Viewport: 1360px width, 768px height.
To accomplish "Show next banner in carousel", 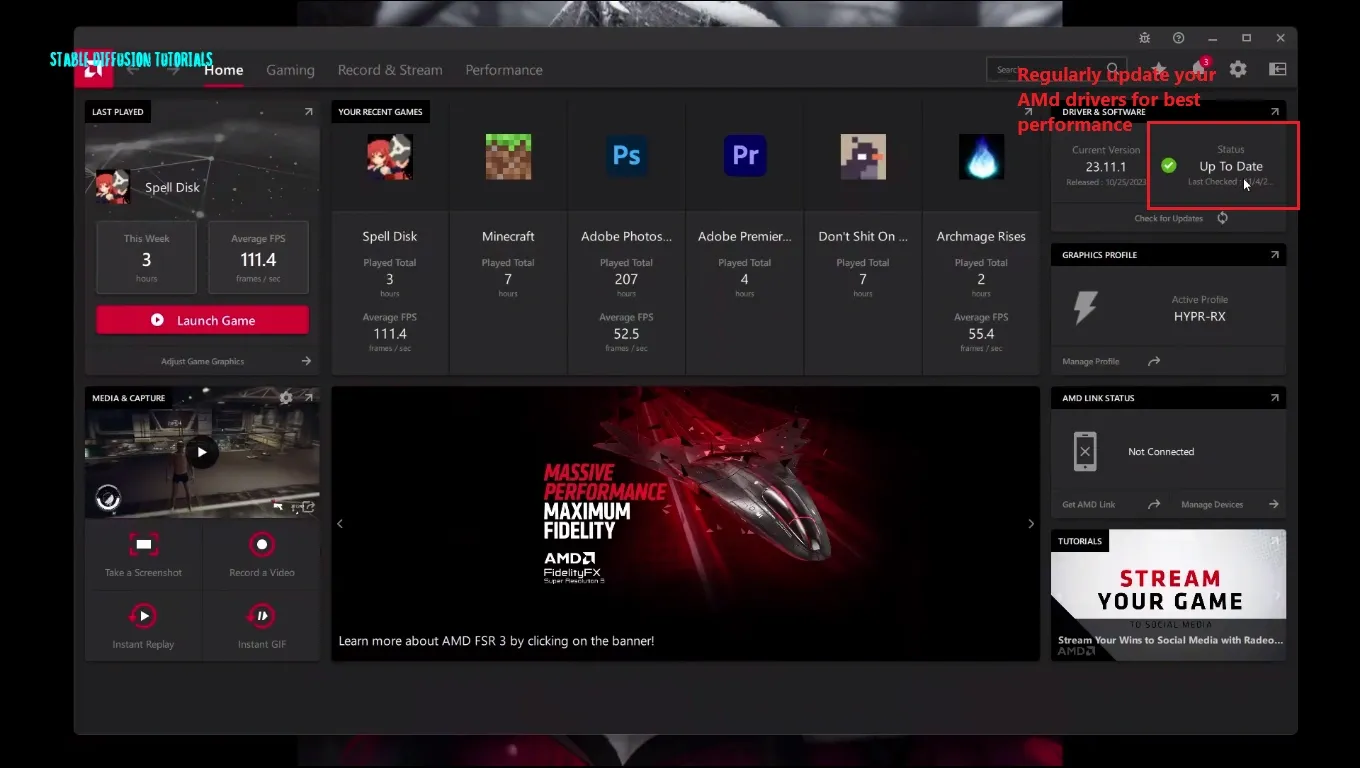I will click(1031, 524).
